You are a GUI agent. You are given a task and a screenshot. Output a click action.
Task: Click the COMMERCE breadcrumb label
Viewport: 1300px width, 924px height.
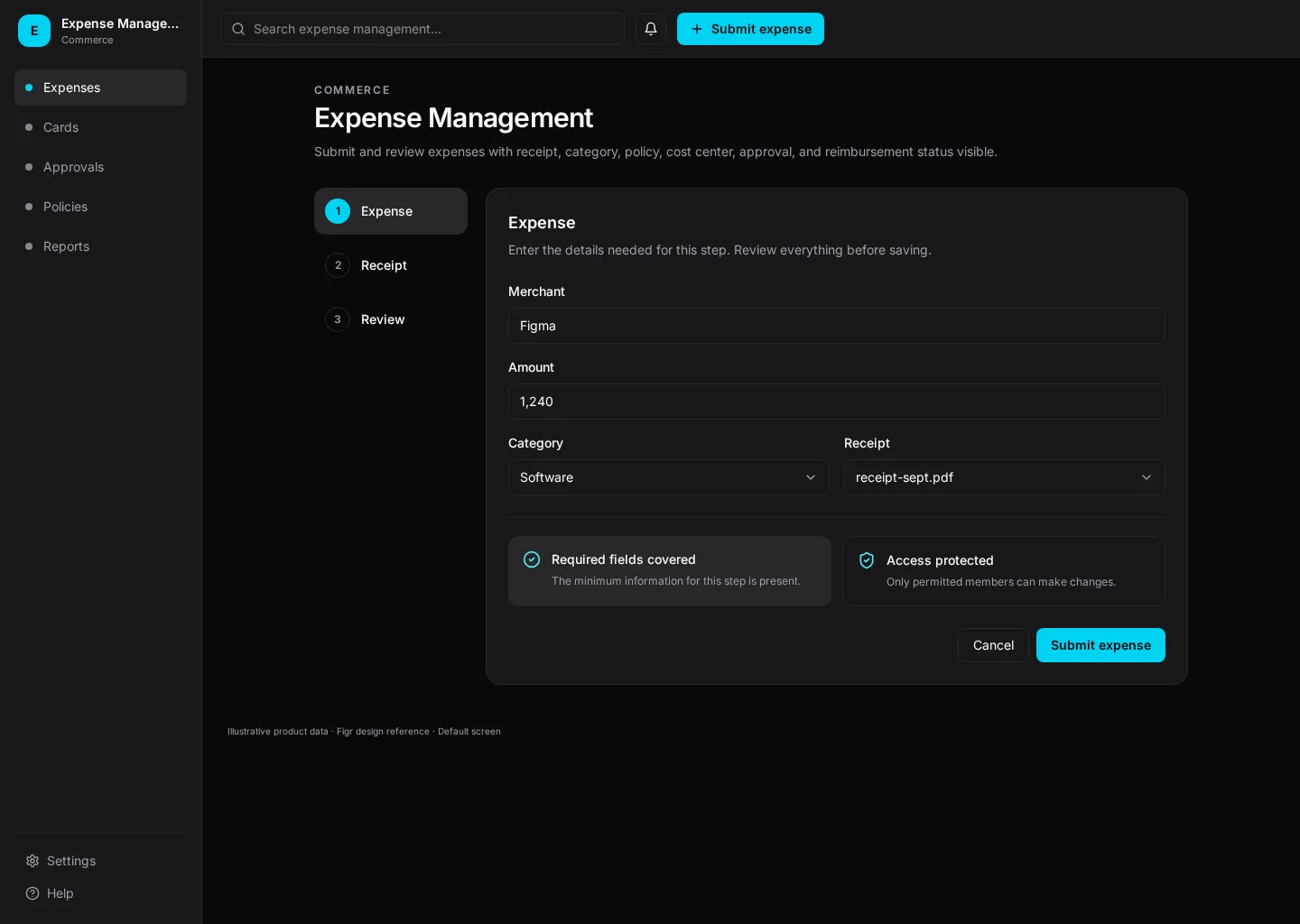352,90
